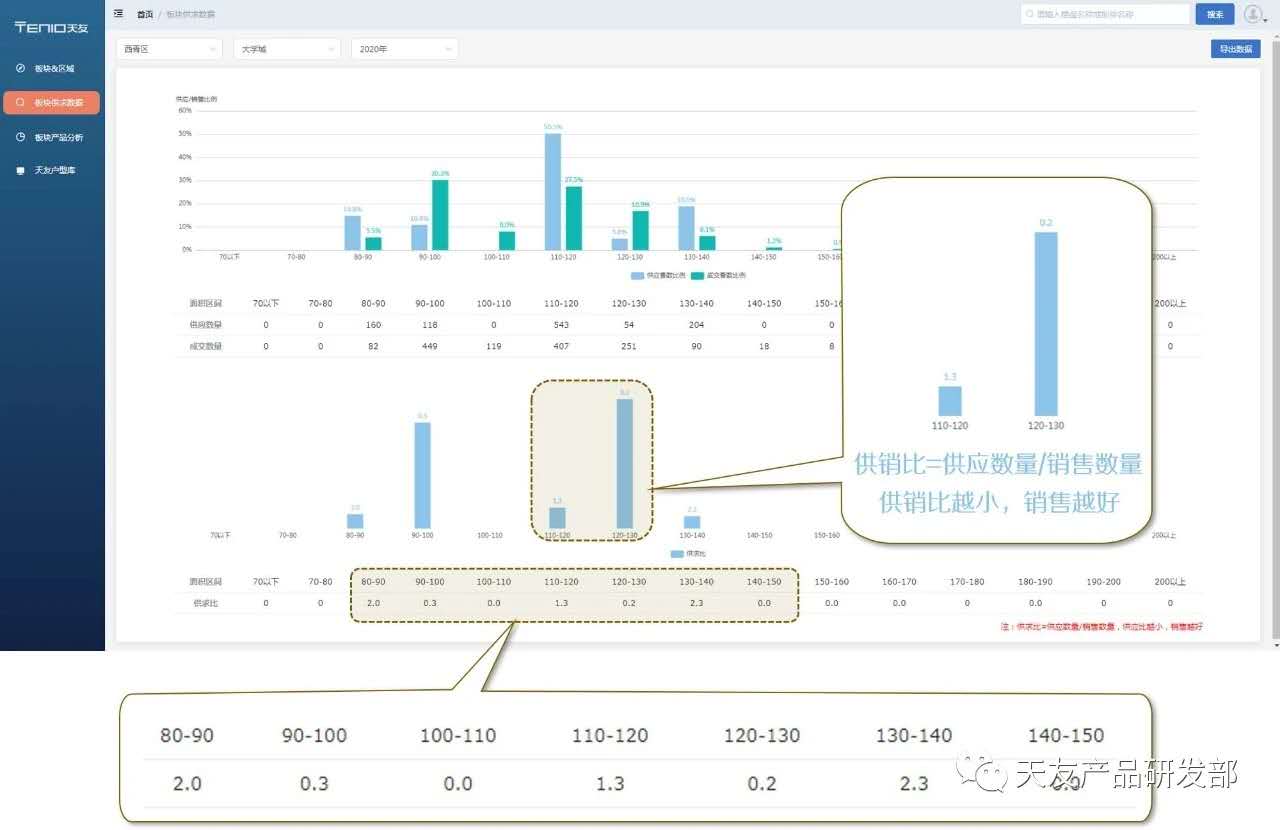Go to 首页 in the breadcrumb
Screen dimensions: 1280x830
(x=145, y=14)
